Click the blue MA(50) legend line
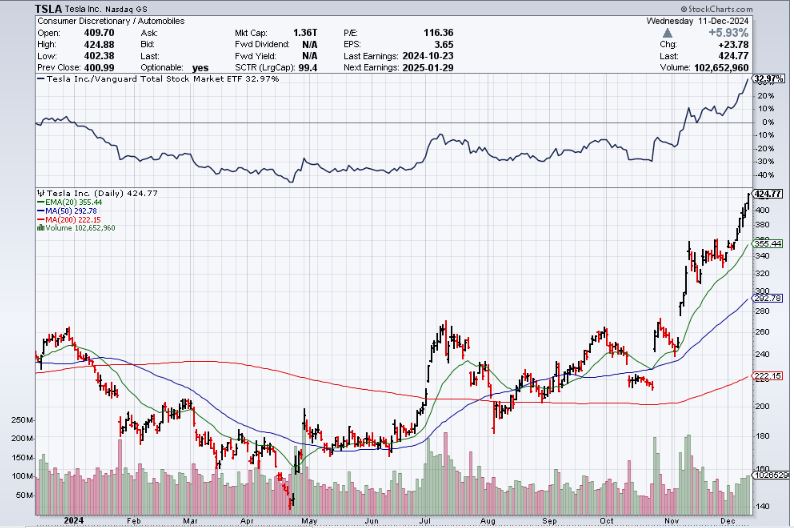Screen dimensions: 794x528 [41, 211]
